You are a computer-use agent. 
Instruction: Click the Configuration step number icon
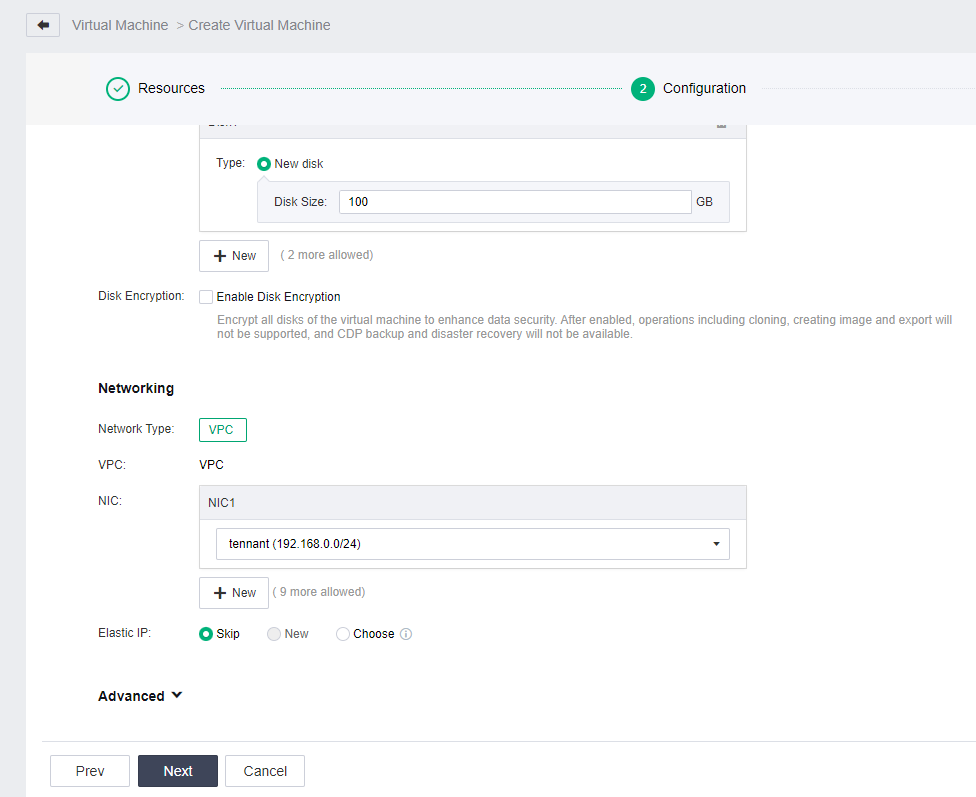(642, 89)
